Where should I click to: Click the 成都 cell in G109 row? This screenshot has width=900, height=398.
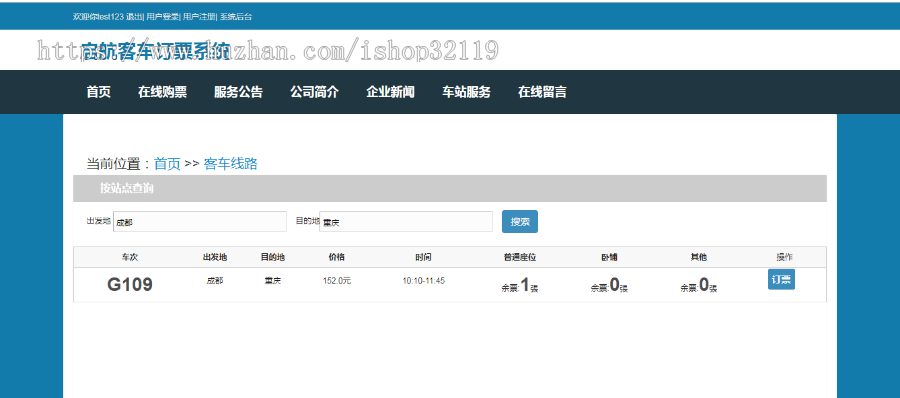(x=215, y=281)
